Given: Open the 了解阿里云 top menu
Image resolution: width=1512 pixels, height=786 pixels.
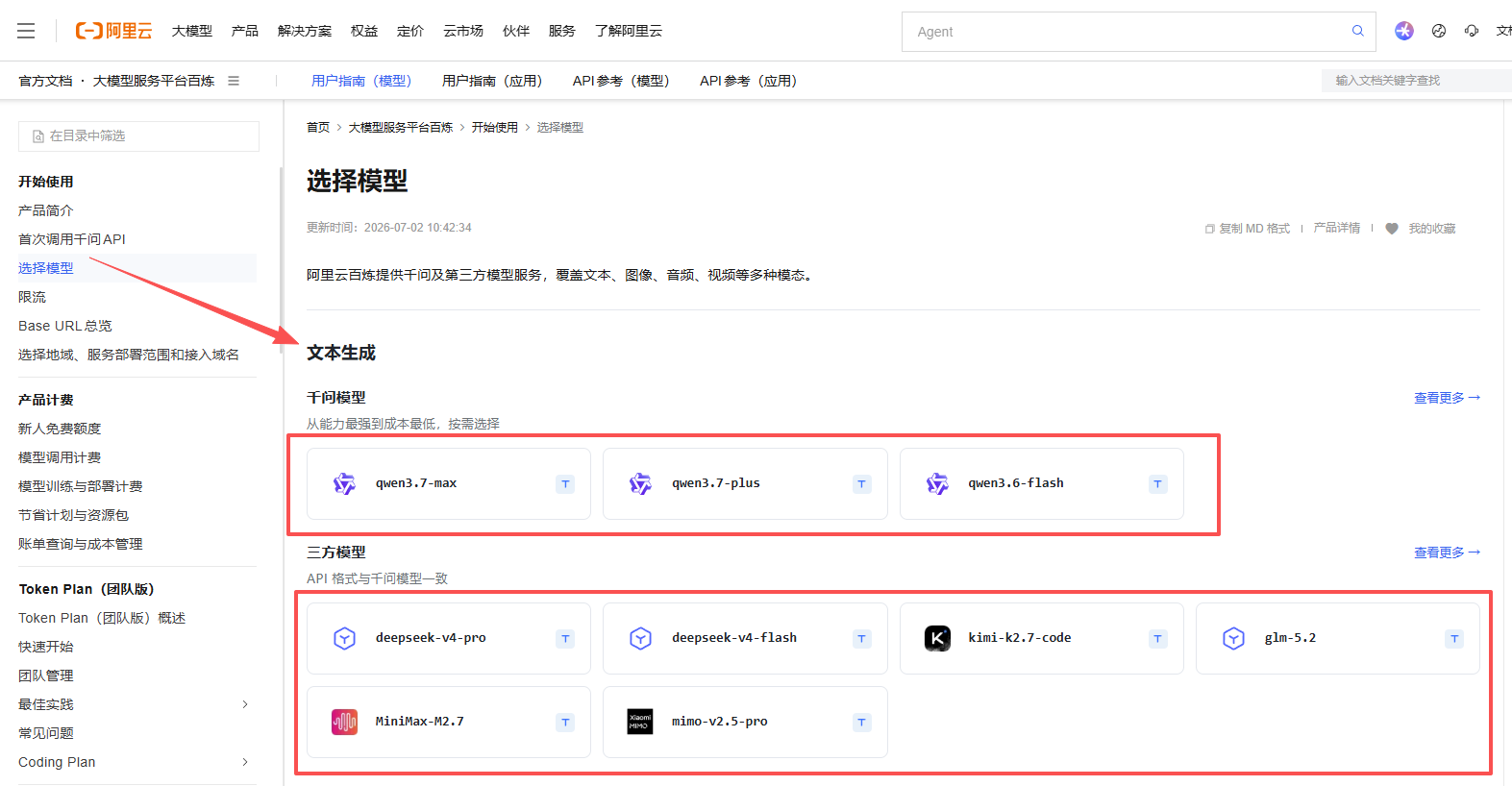Looking at the screenshot, I should 629,31.
